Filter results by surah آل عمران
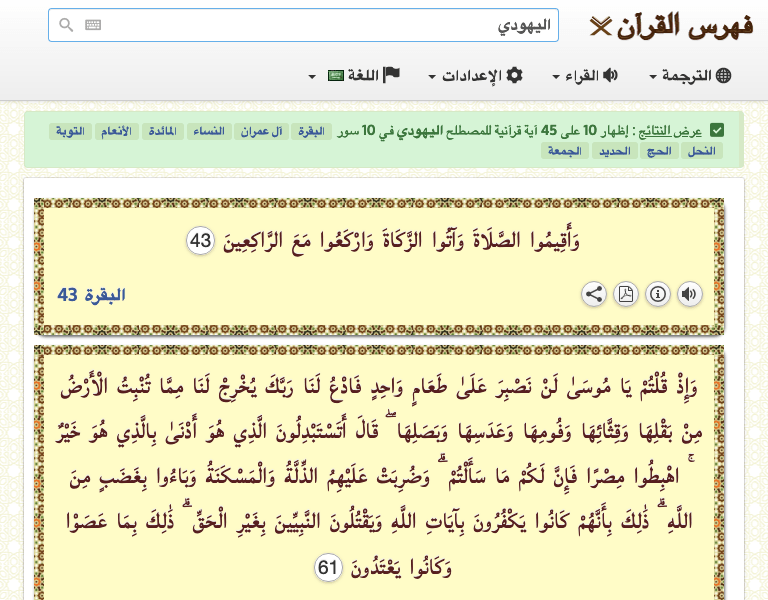768x600 pixels. [261, 131]
